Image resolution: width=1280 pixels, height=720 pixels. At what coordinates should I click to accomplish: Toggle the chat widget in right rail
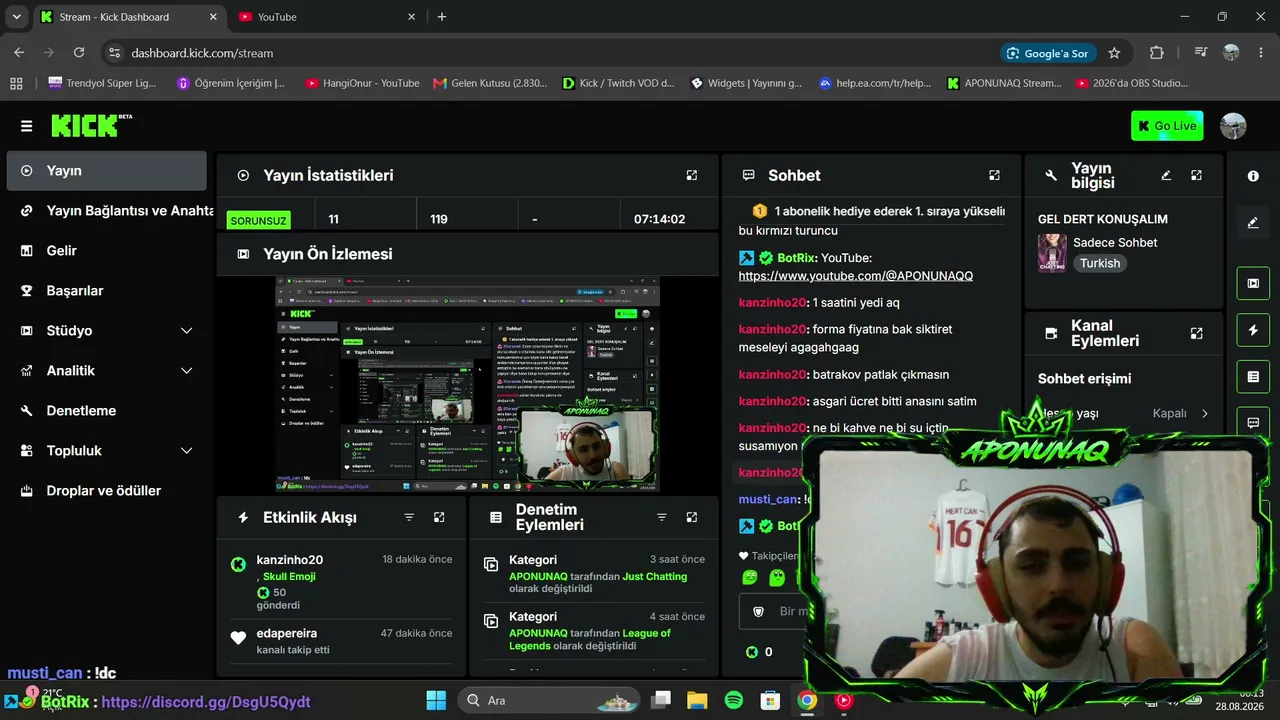pos(1253,423)
